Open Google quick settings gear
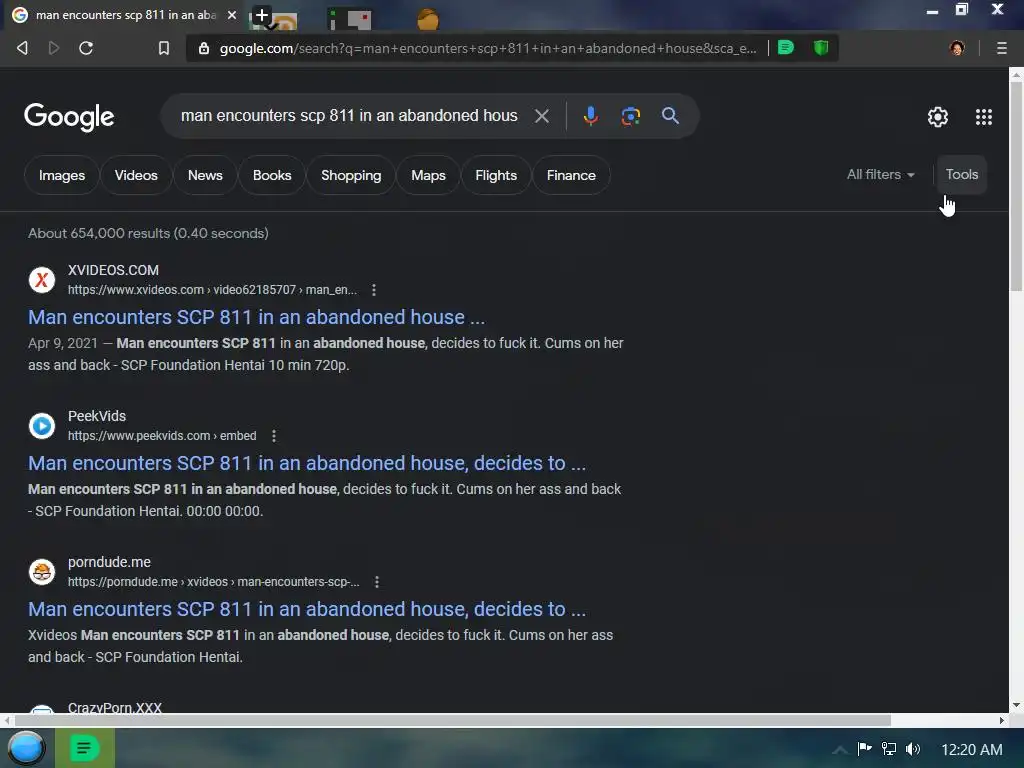Screen dimensions: 1024x768 [x=938, y=117]
